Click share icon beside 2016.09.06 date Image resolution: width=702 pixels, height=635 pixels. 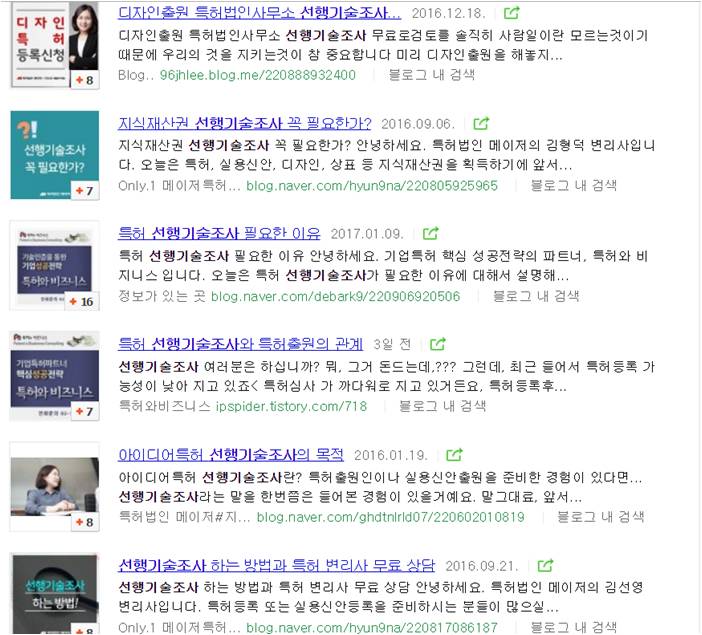pyautogui.click(x=481, y=123)
